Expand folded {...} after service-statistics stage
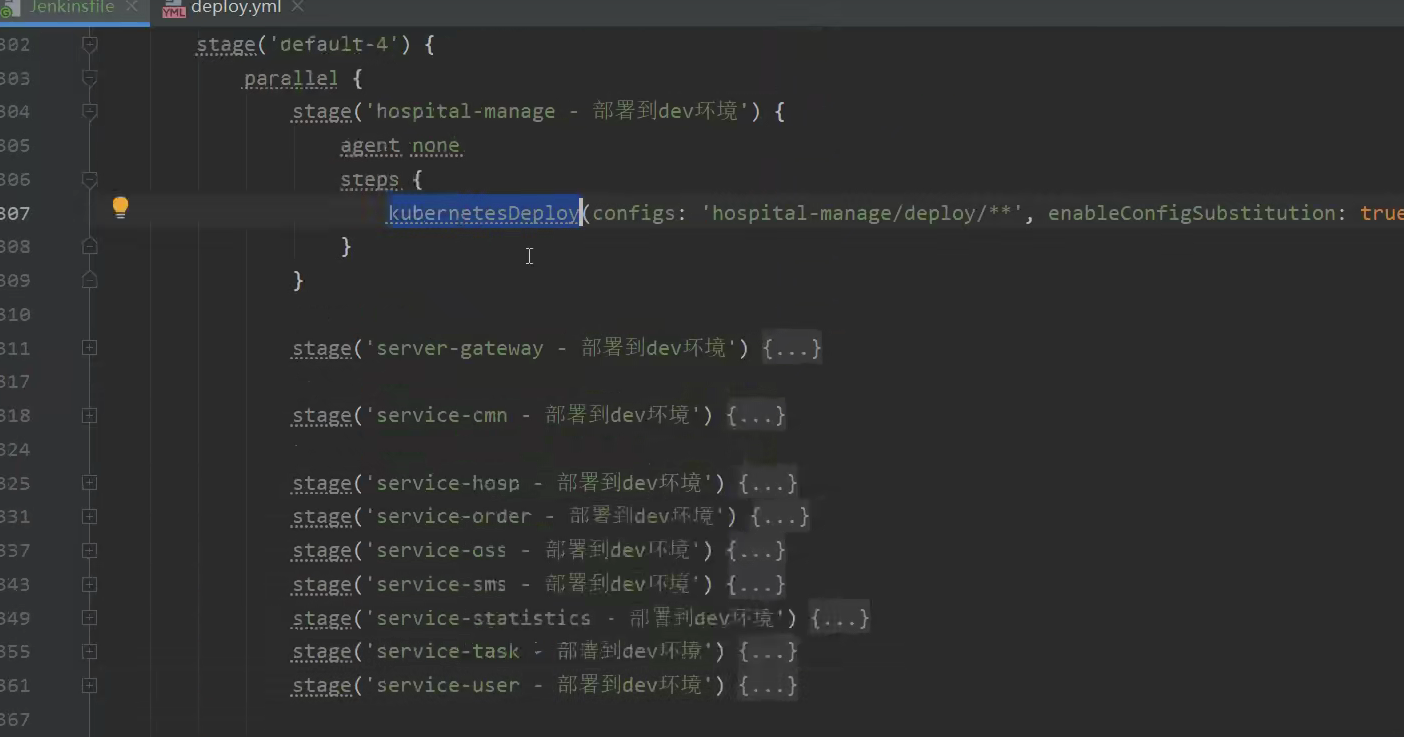This screenshot has width=1404, height=737. coord(840,618)
